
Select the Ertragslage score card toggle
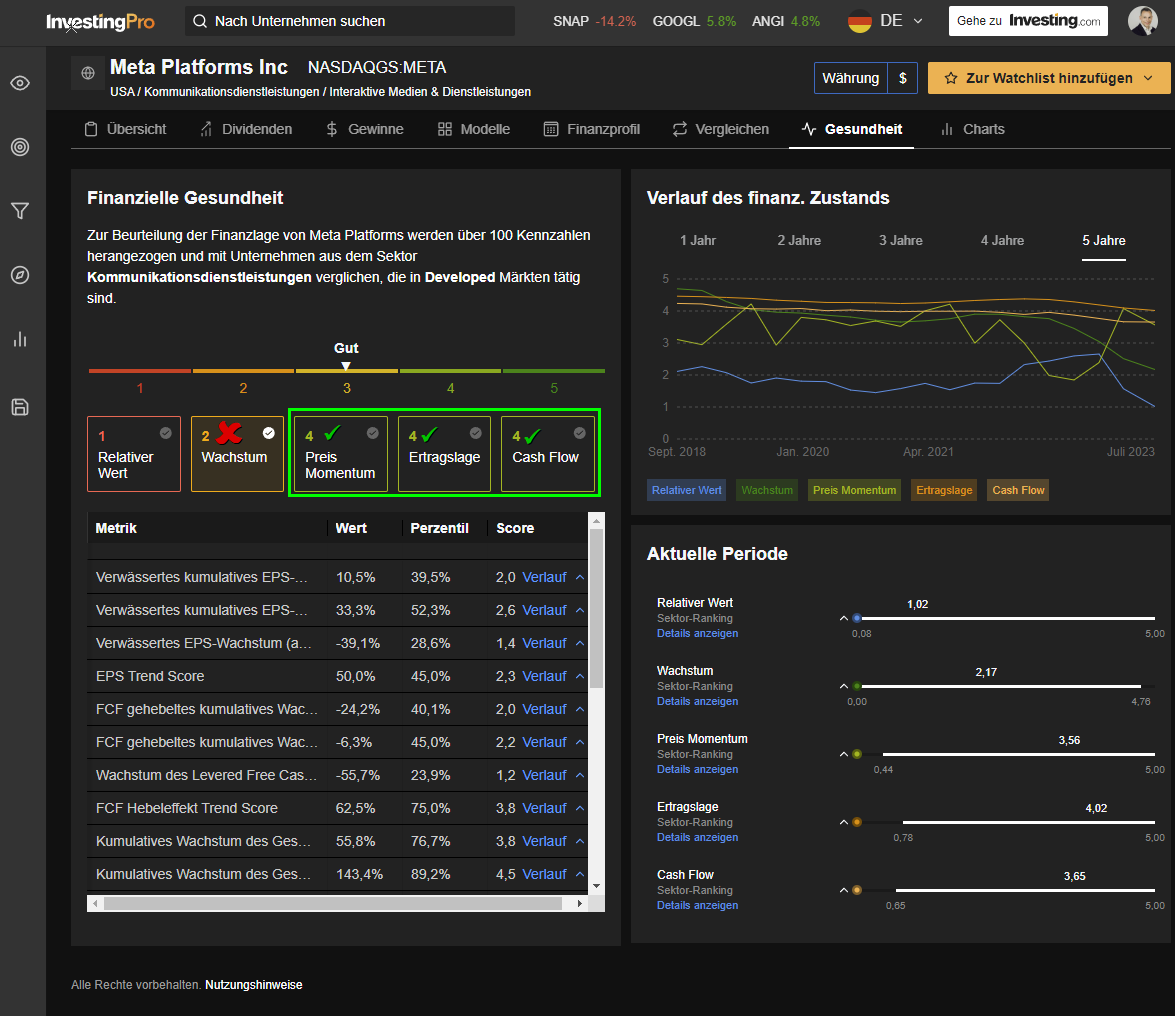pyautogui.click(x=476, y=433)
